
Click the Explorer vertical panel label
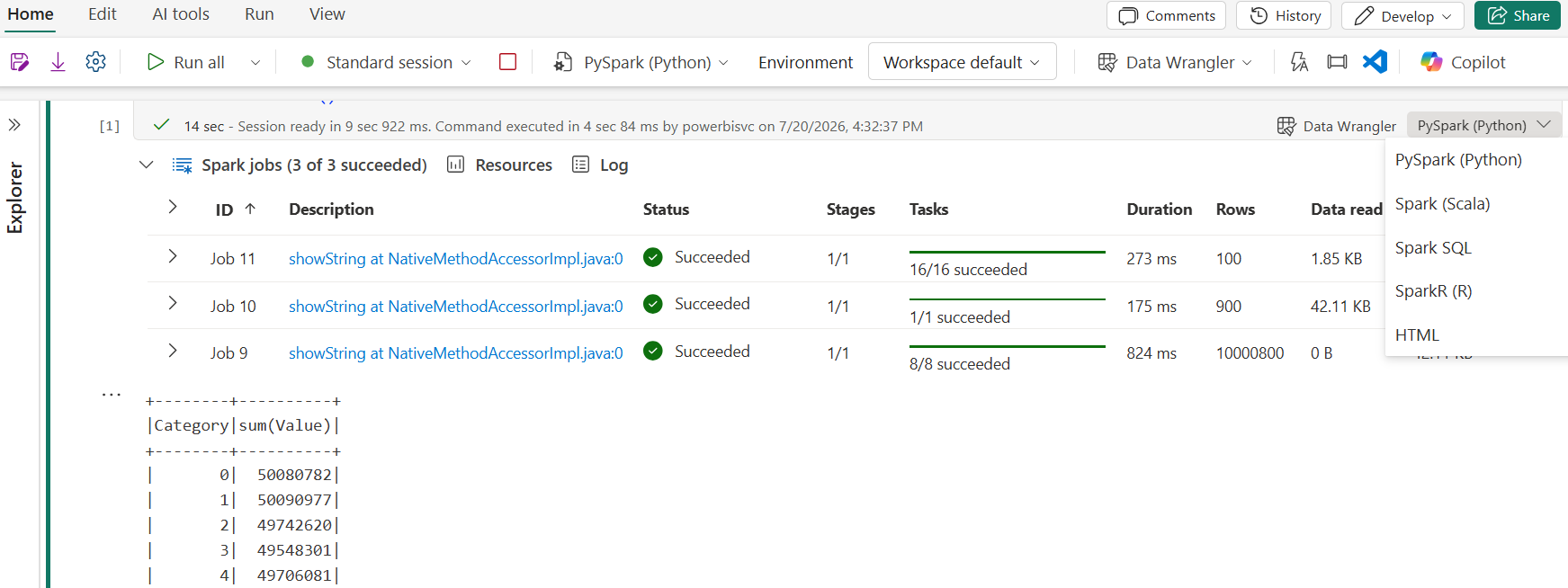coord(15,198)
